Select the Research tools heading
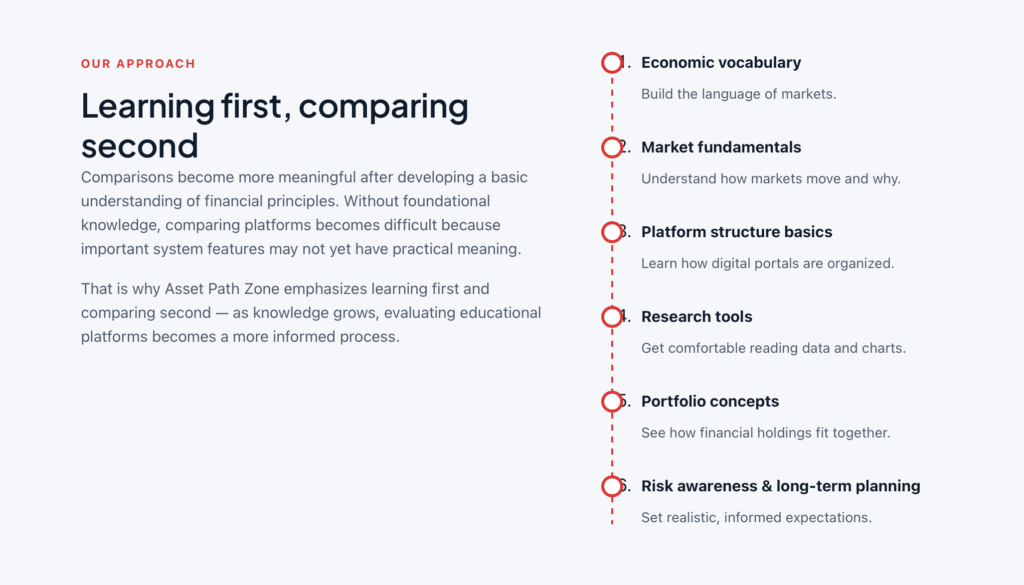Viewport: 1024px width, 585px height. pyautogui.click(x=696, y=317)
